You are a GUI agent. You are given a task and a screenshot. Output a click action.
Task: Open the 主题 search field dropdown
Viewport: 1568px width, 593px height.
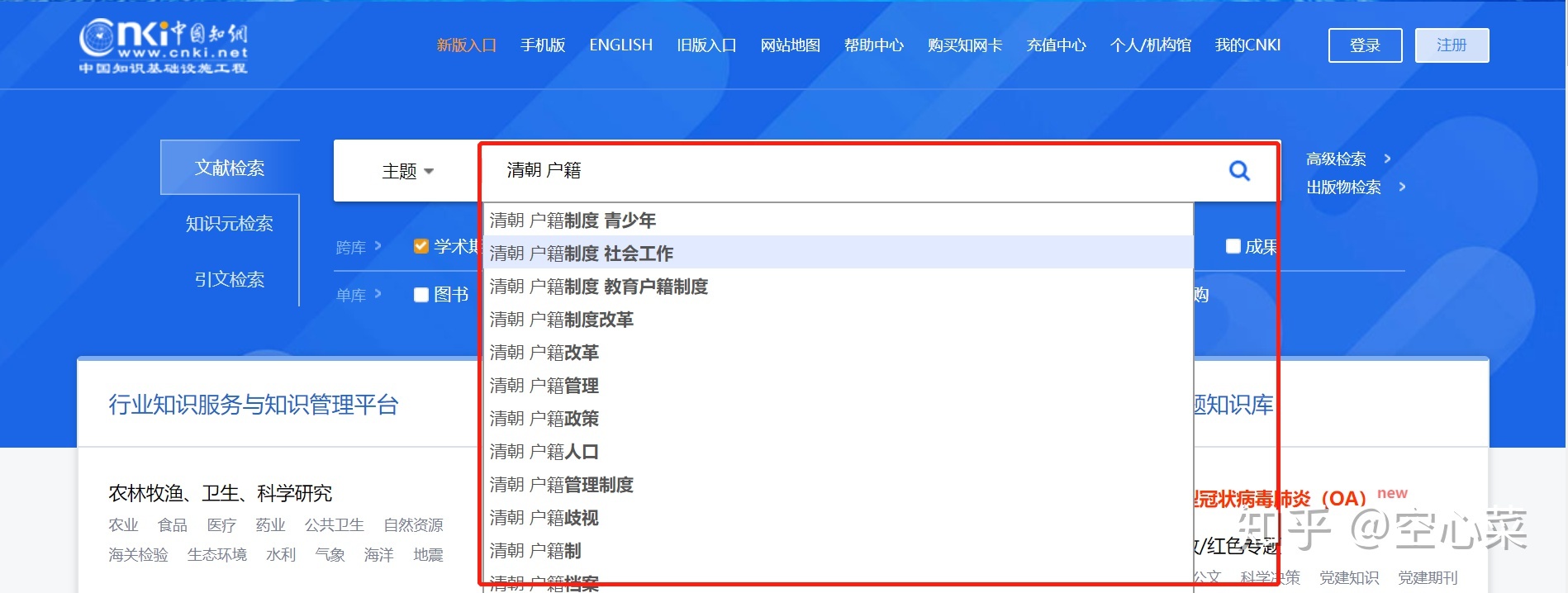[x=407, y=171]
